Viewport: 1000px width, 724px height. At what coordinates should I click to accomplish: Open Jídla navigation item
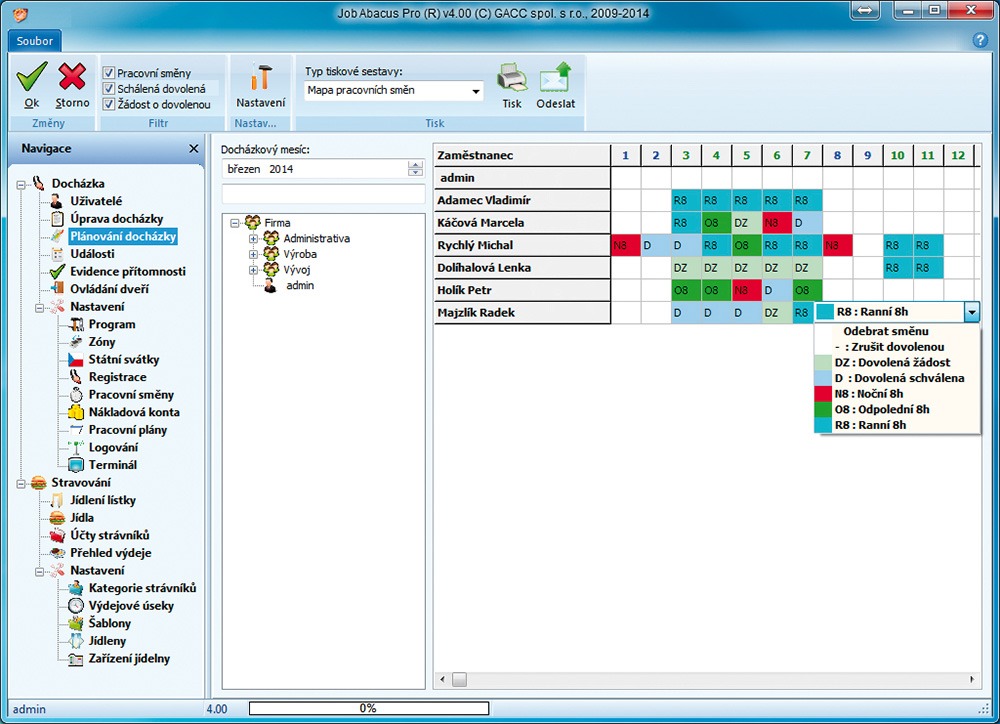[82, 518]
